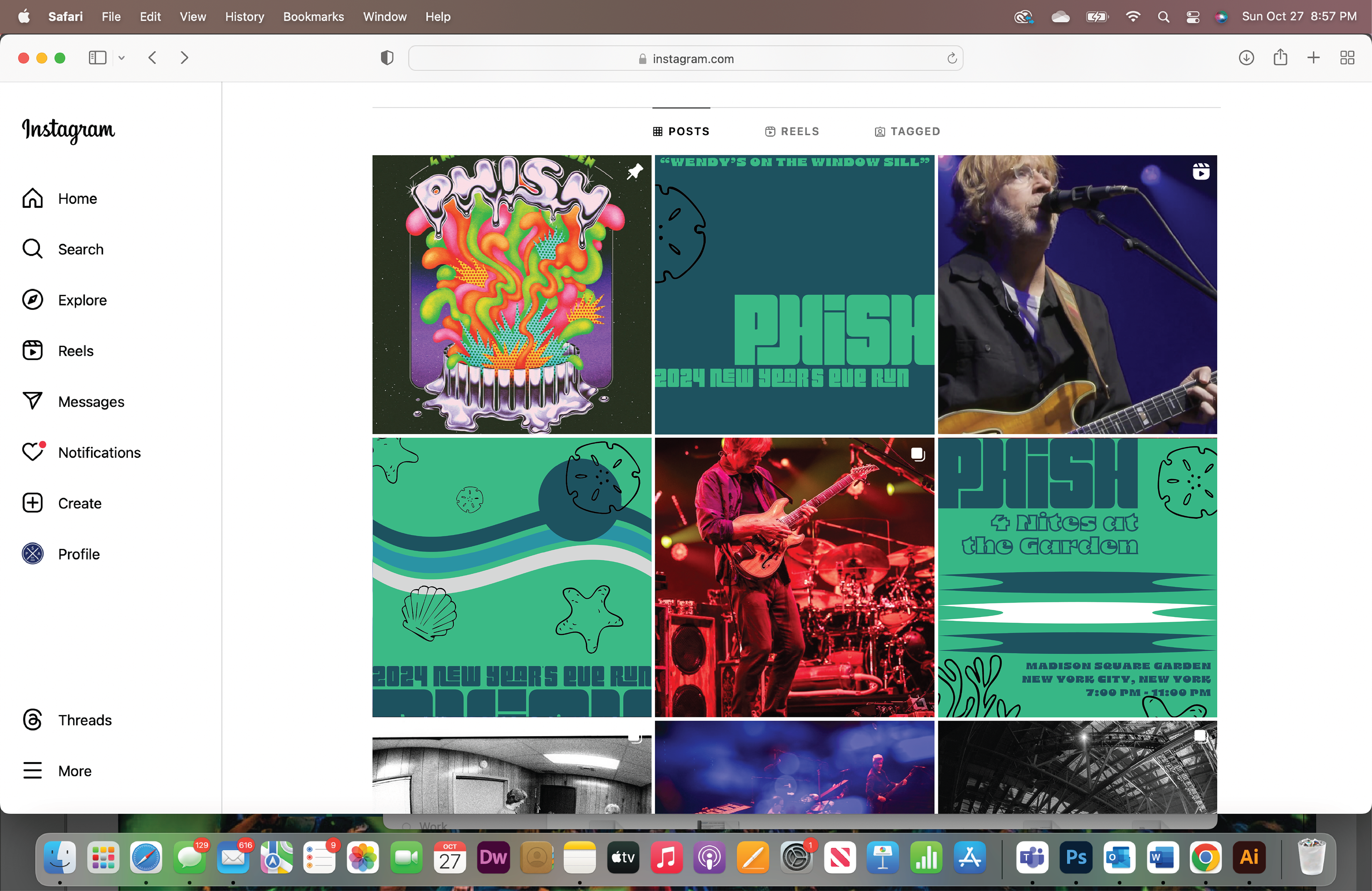Open the More menu in the sidebar
Image resolution: width=1372 pixels, height=891 pixels.
point(56,771)
